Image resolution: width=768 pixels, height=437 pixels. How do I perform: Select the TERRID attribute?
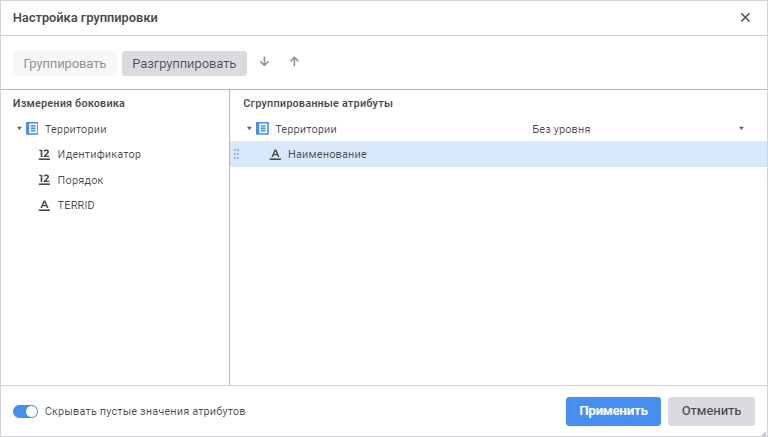(x=76, y=205)
